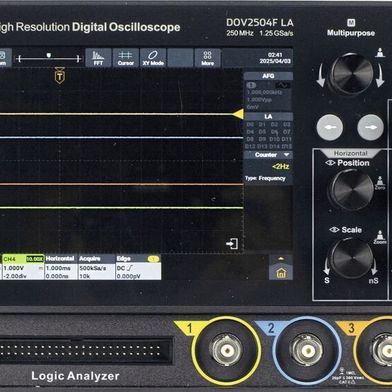Touch the channel 2 BNC connector

pyautogui.click(x=307, y=350)
